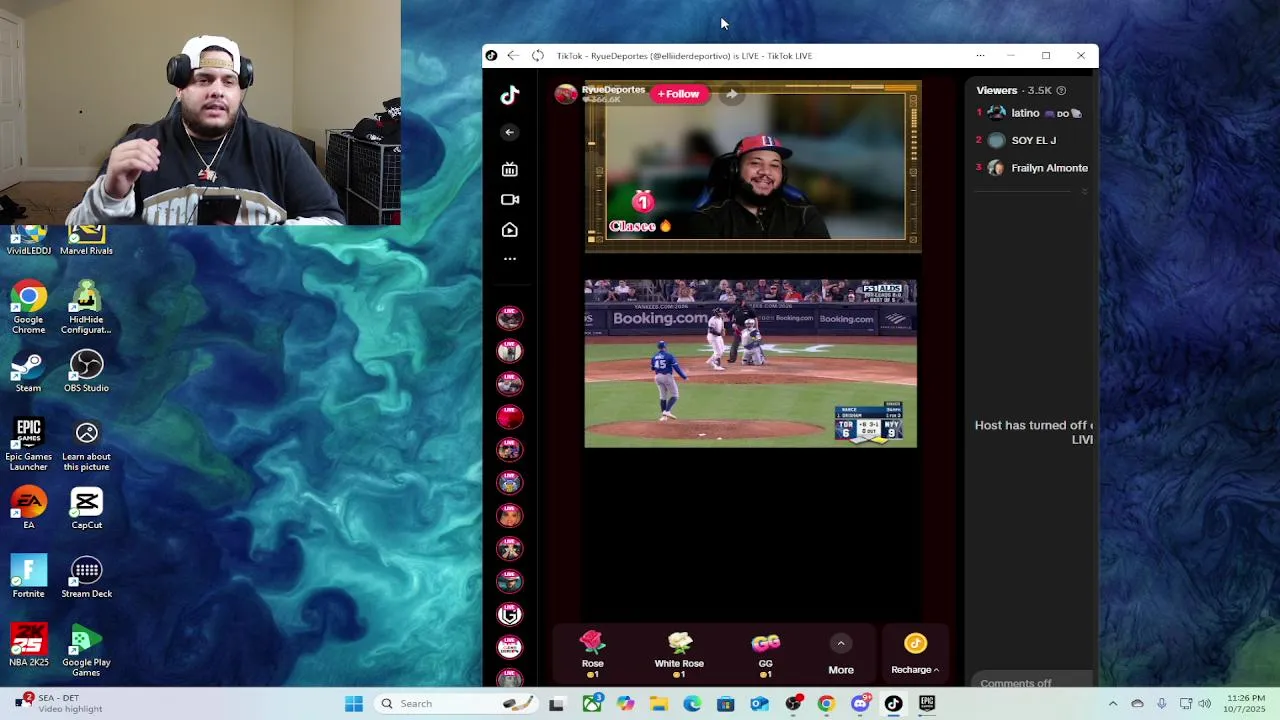The height and width of the screenshot is (720, 1280).
Task: Click the Clasee number one rank badge
Action: tap(642, 203)
